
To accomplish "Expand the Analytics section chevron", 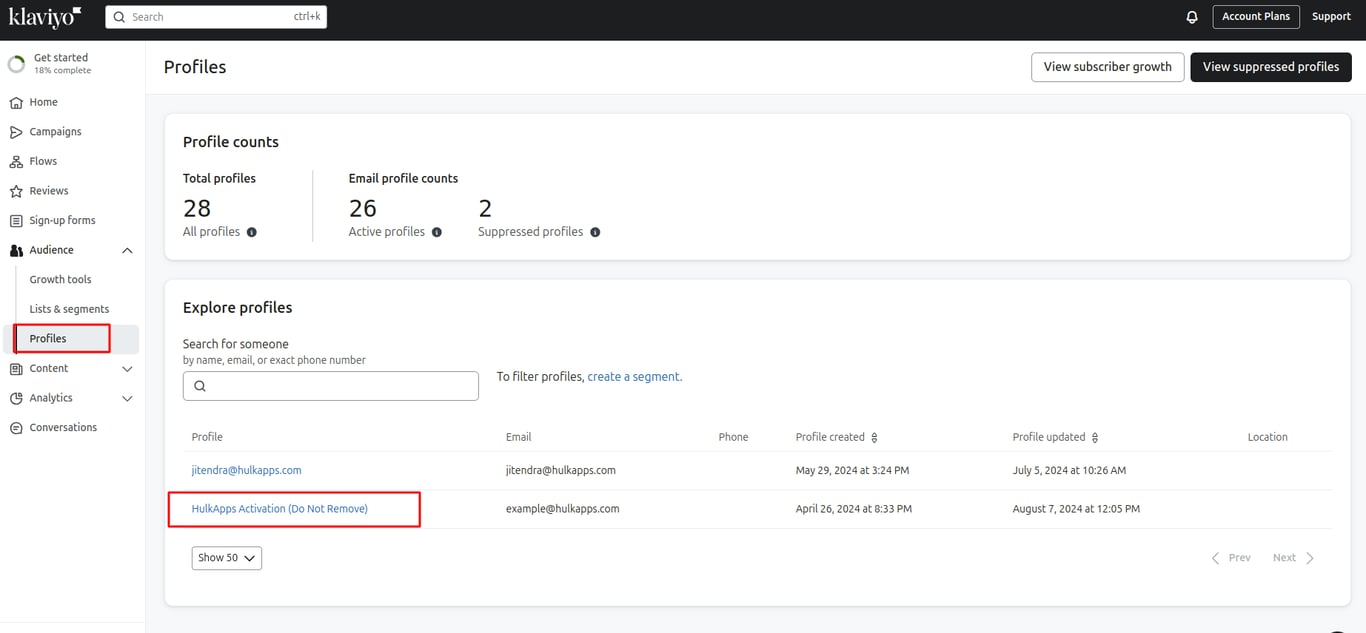I will pyautogui.click(x=127, y=398).
